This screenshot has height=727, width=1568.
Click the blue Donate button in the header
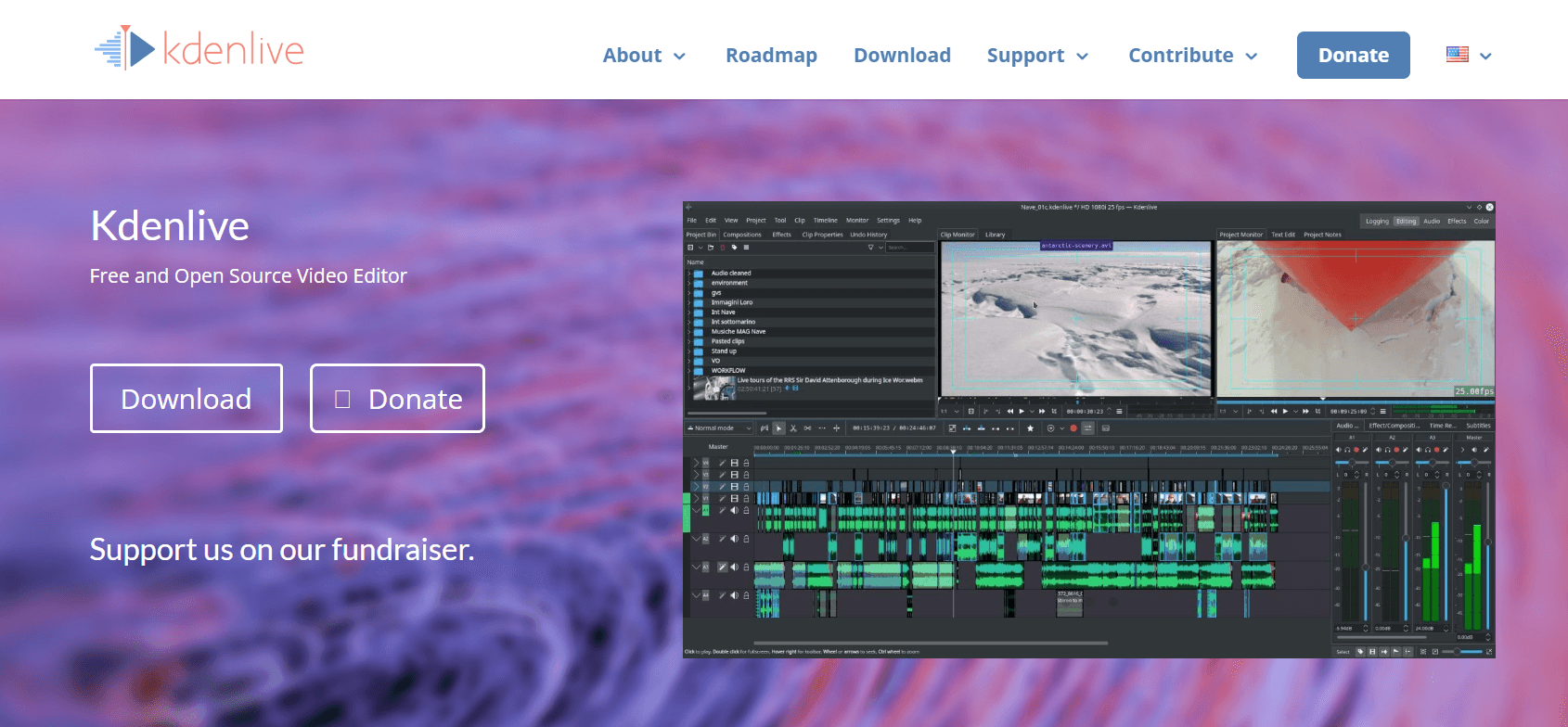tap(1353, 56)
